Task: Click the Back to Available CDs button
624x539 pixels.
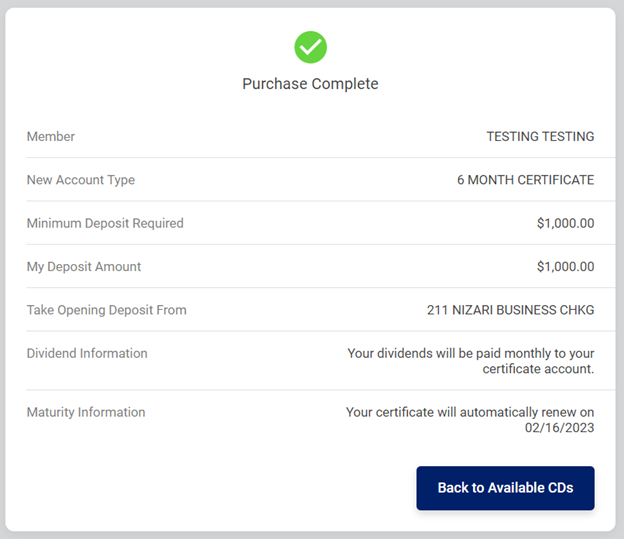Action: click(505, 488)
